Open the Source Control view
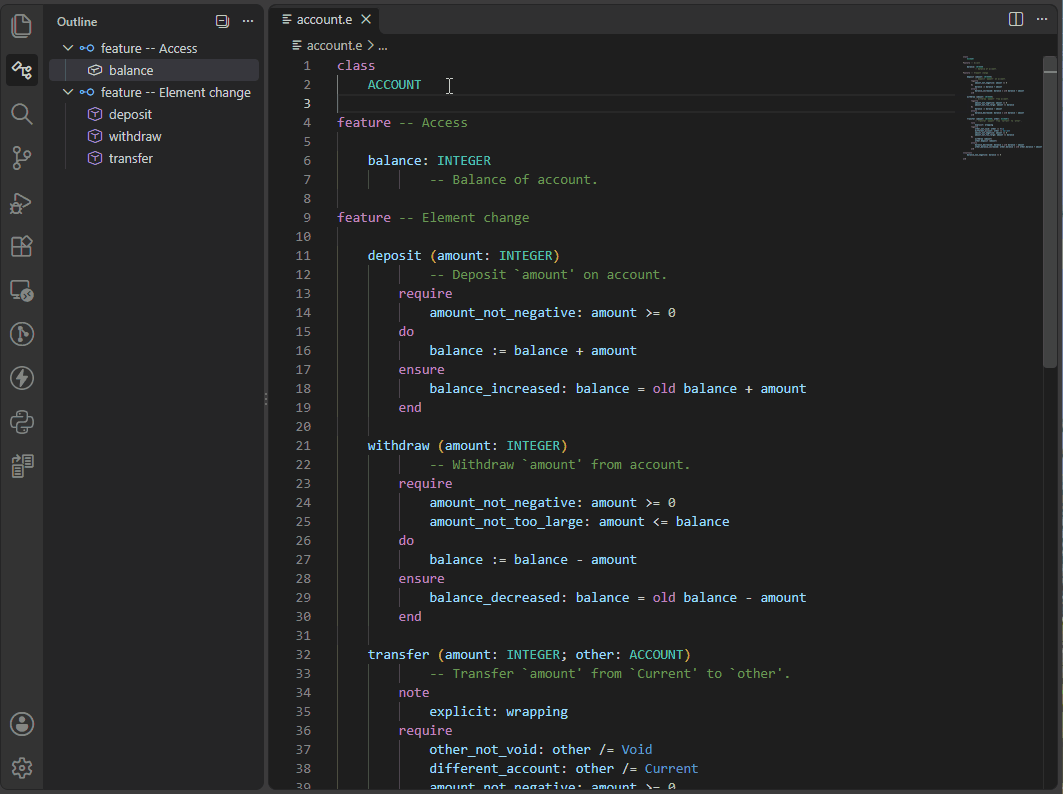1063x794 pixels. click(x=22, y=158)
